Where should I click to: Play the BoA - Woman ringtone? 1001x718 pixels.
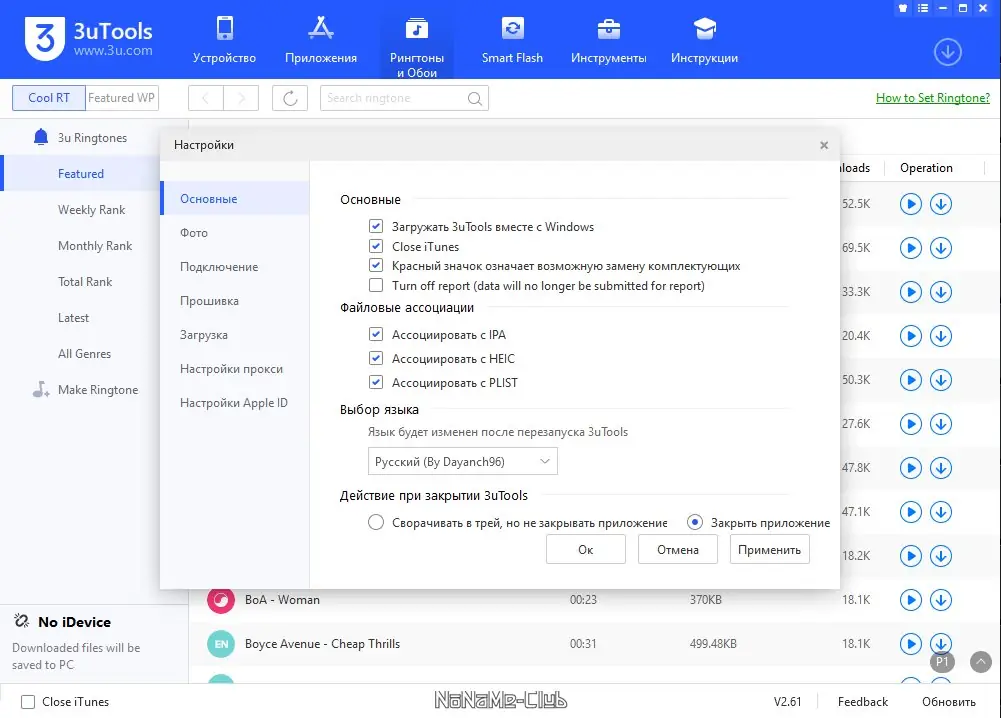tap(910, 600)
